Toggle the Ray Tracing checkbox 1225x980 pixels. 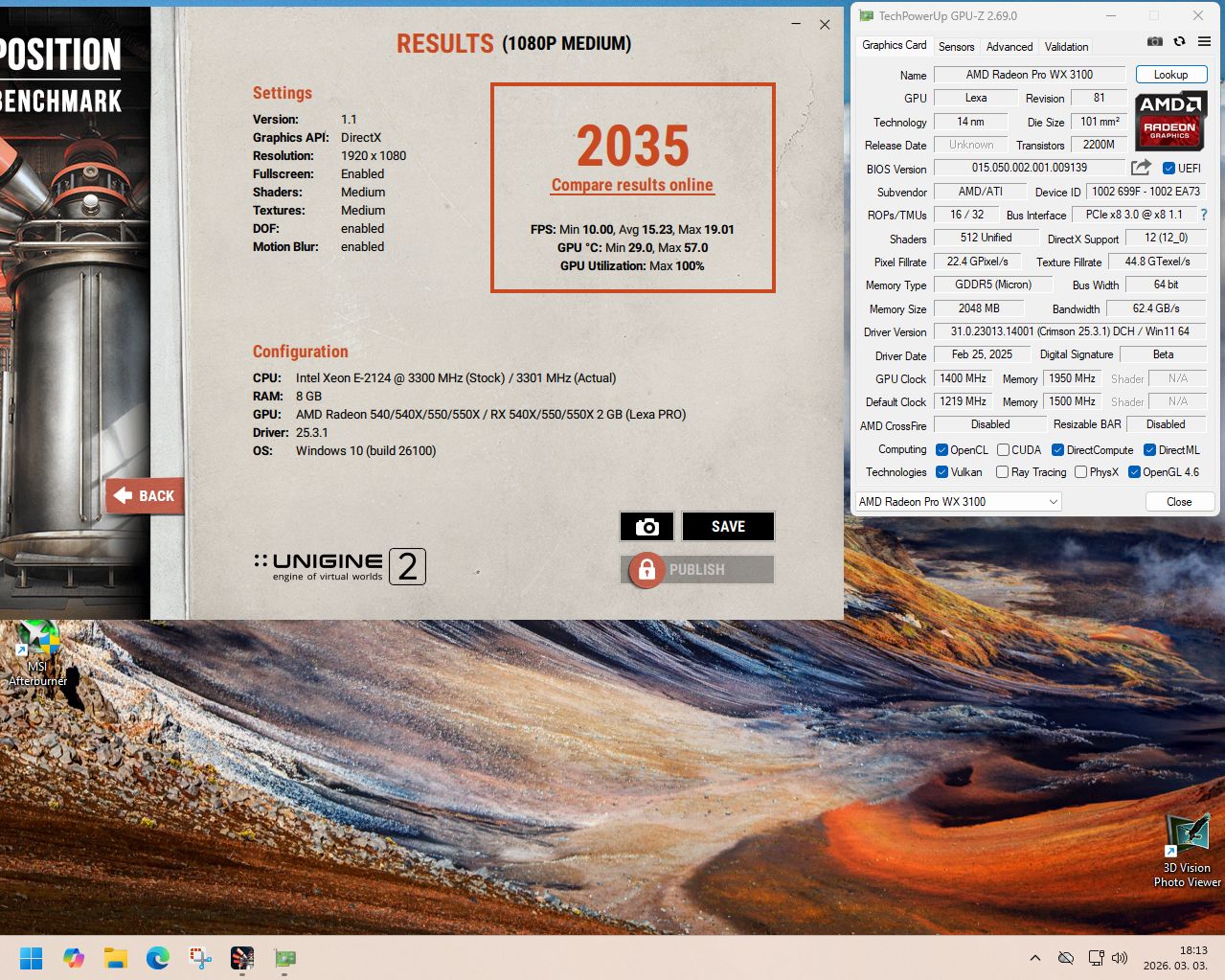click(x=1002, y=472)
